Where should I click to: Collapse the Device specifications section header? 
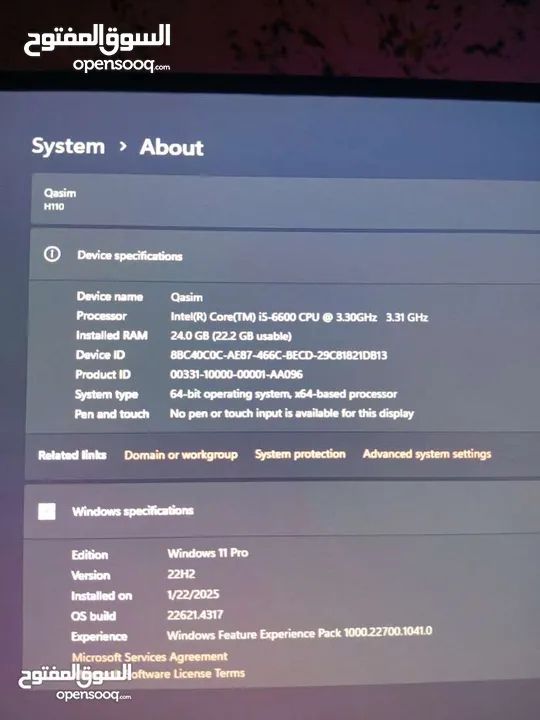click(x=285, y=255)
